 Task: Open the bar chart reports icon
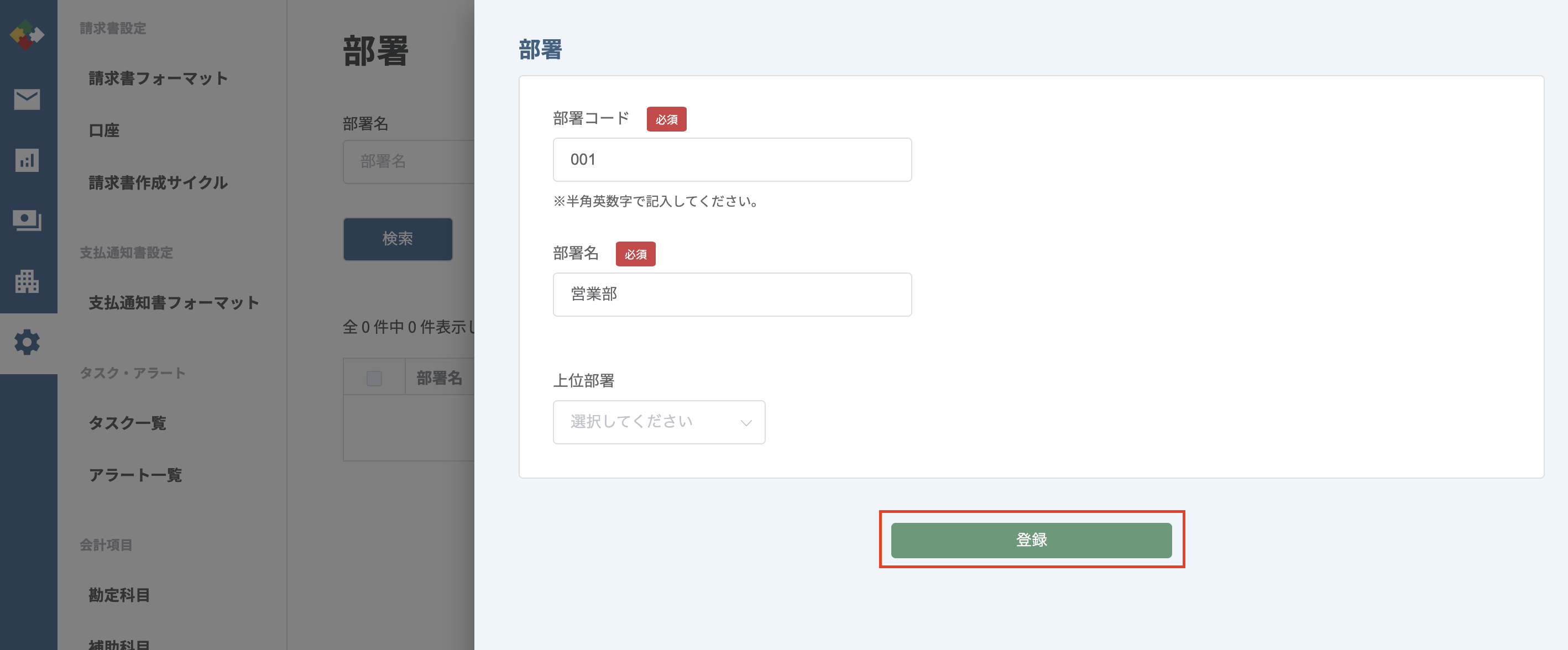[28, 160]
